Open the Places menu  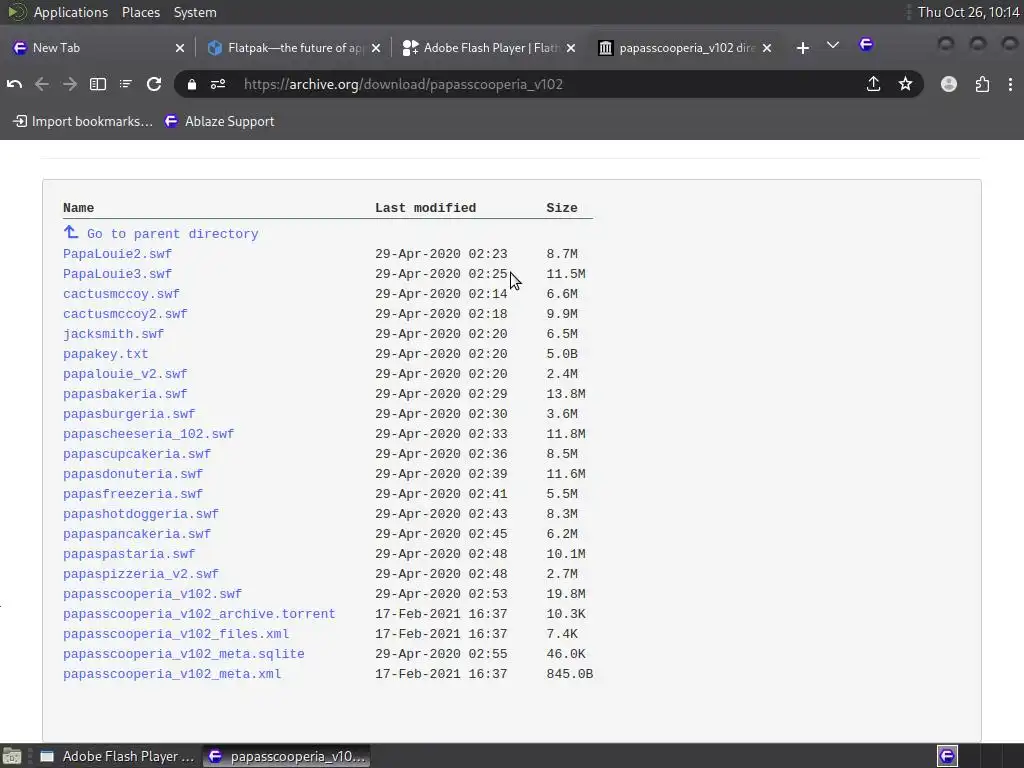(141, 12)
